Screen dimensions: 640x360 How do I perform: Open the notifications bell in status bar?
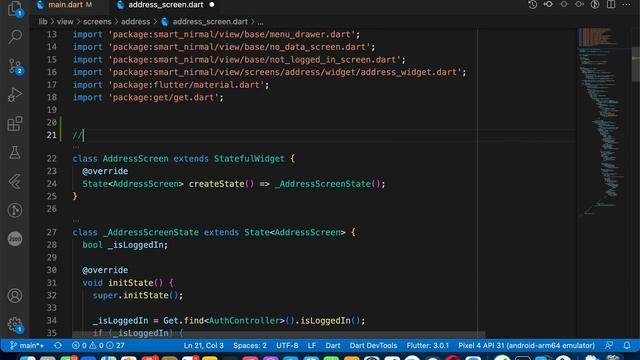627,345
